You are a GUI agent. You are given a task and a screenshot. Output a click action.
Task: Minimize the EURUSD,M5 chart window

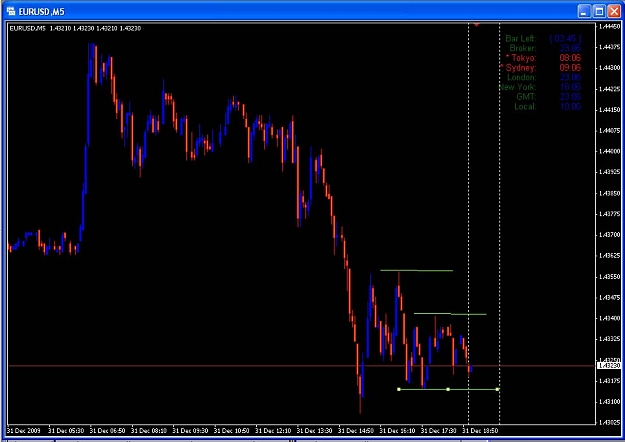coord(584,11)
